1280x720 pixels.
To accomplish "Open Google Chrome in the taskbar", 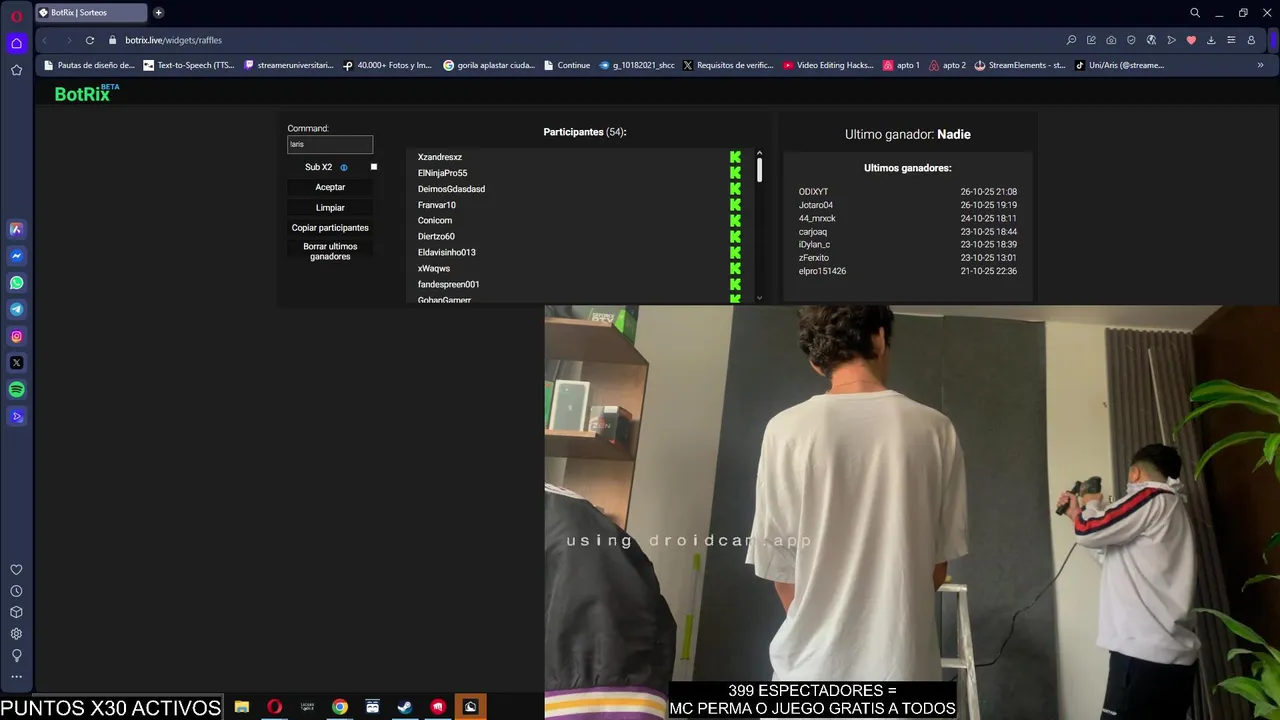I will 340,707.
